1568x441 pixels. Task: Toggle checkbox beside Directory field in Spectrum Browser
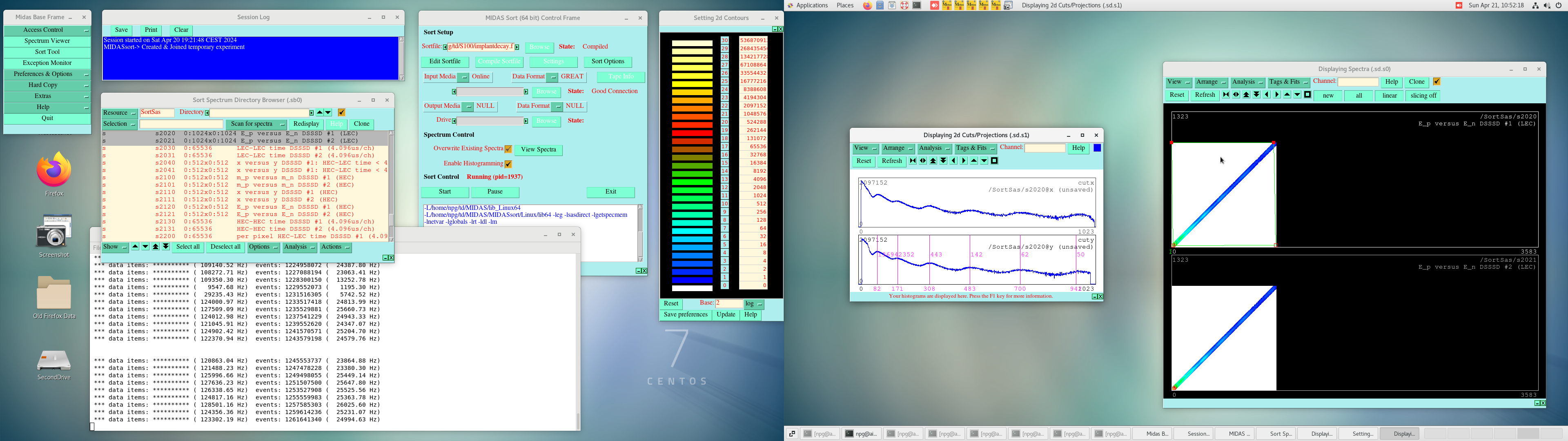click(341, 113)
